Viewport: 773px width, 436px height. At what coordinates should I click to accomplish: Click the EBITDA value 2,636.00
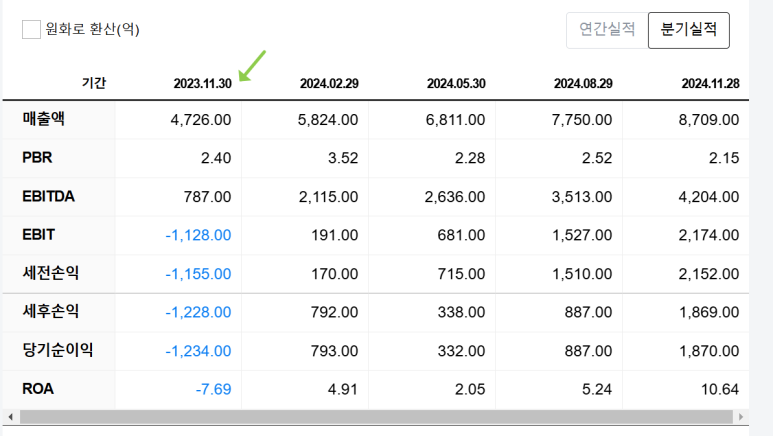tap(455, 197)
